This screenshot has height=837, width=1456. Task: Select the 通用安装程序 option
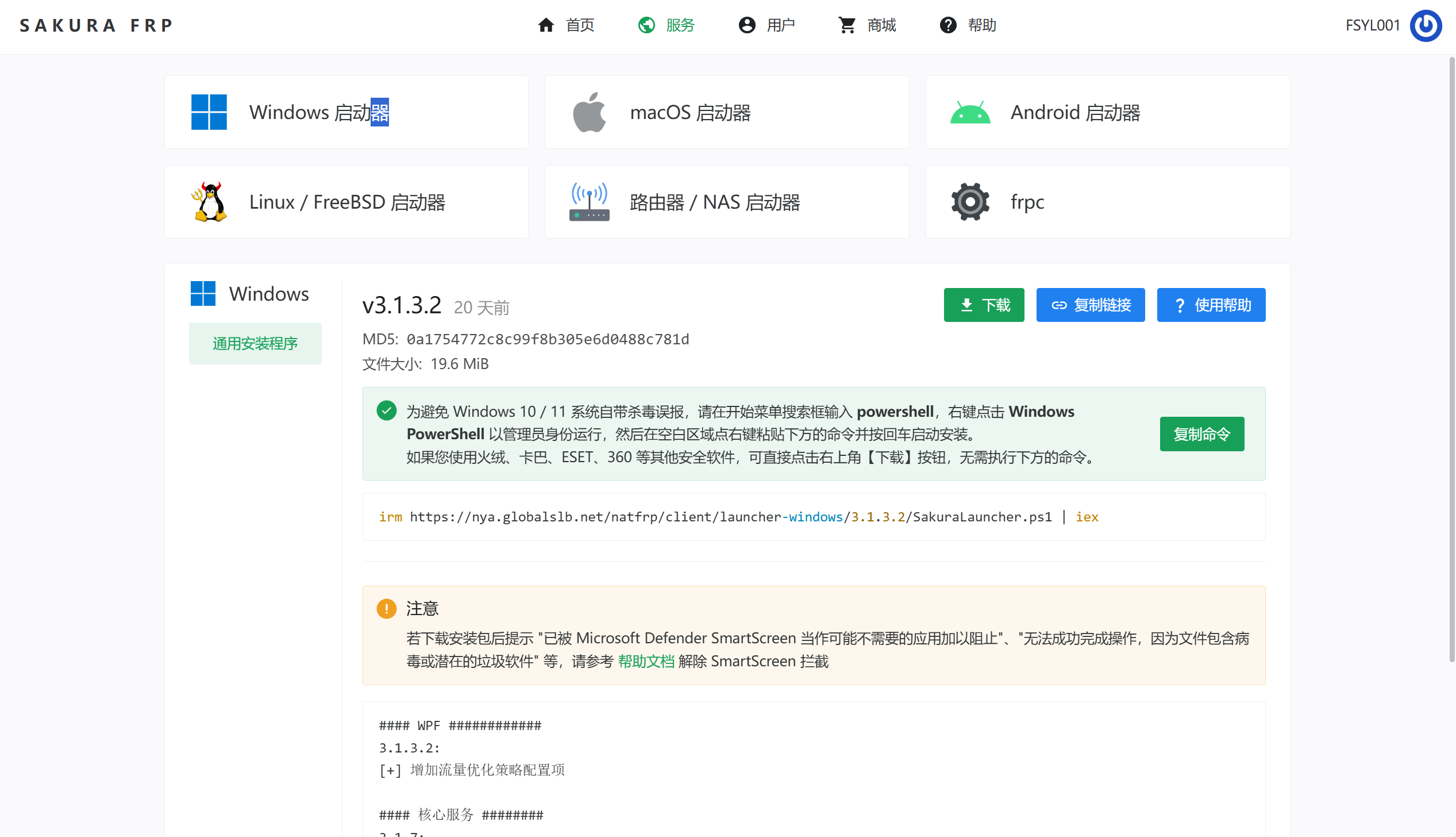coord(255,343)
